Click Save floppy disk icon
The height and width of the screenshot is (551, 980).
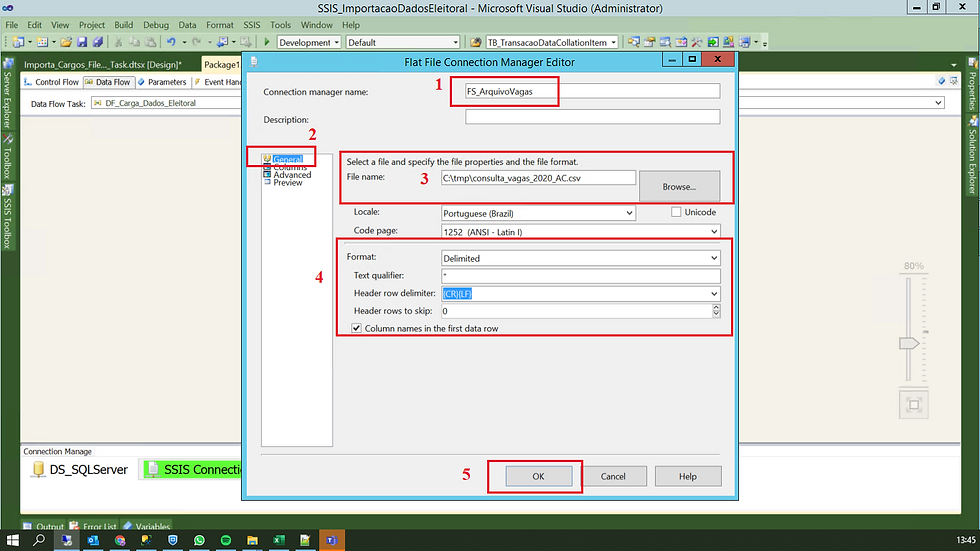coord(82,42)
